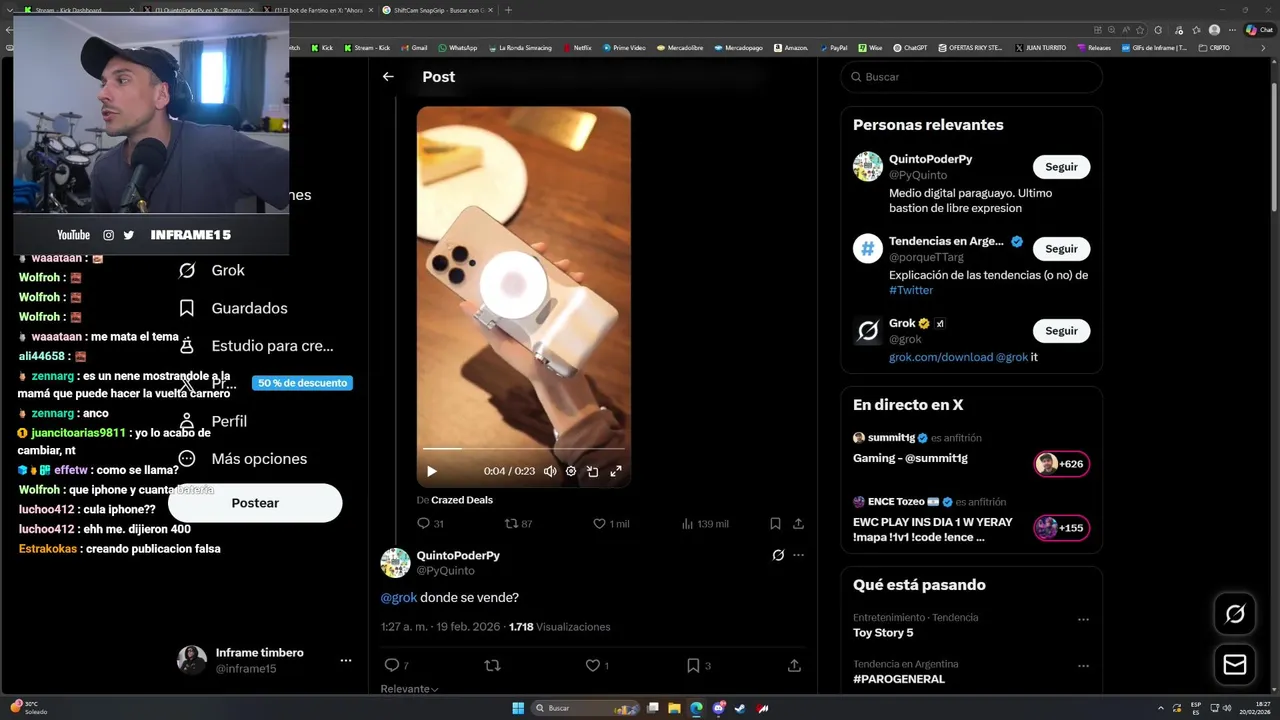The width and height of the screenshot is (1280, 720).
Task: Repost the QuintoPoderPy post
Action: pyautogui.click(x=492, y=665)
